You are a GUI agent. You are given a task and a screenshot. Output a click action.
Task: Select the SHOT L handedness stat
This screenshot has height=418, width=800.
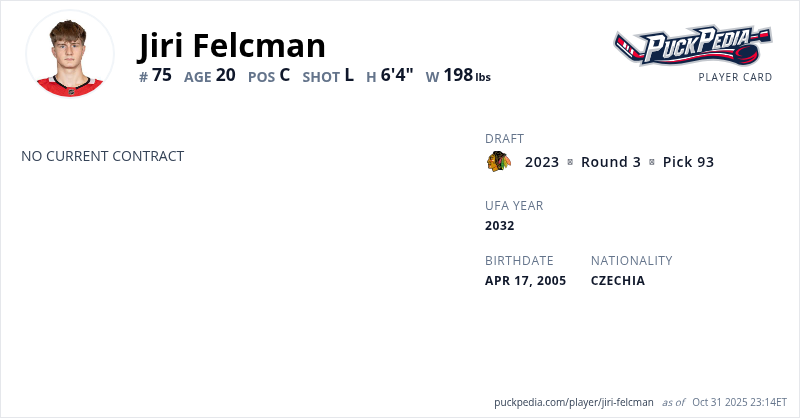coord(328,75)
